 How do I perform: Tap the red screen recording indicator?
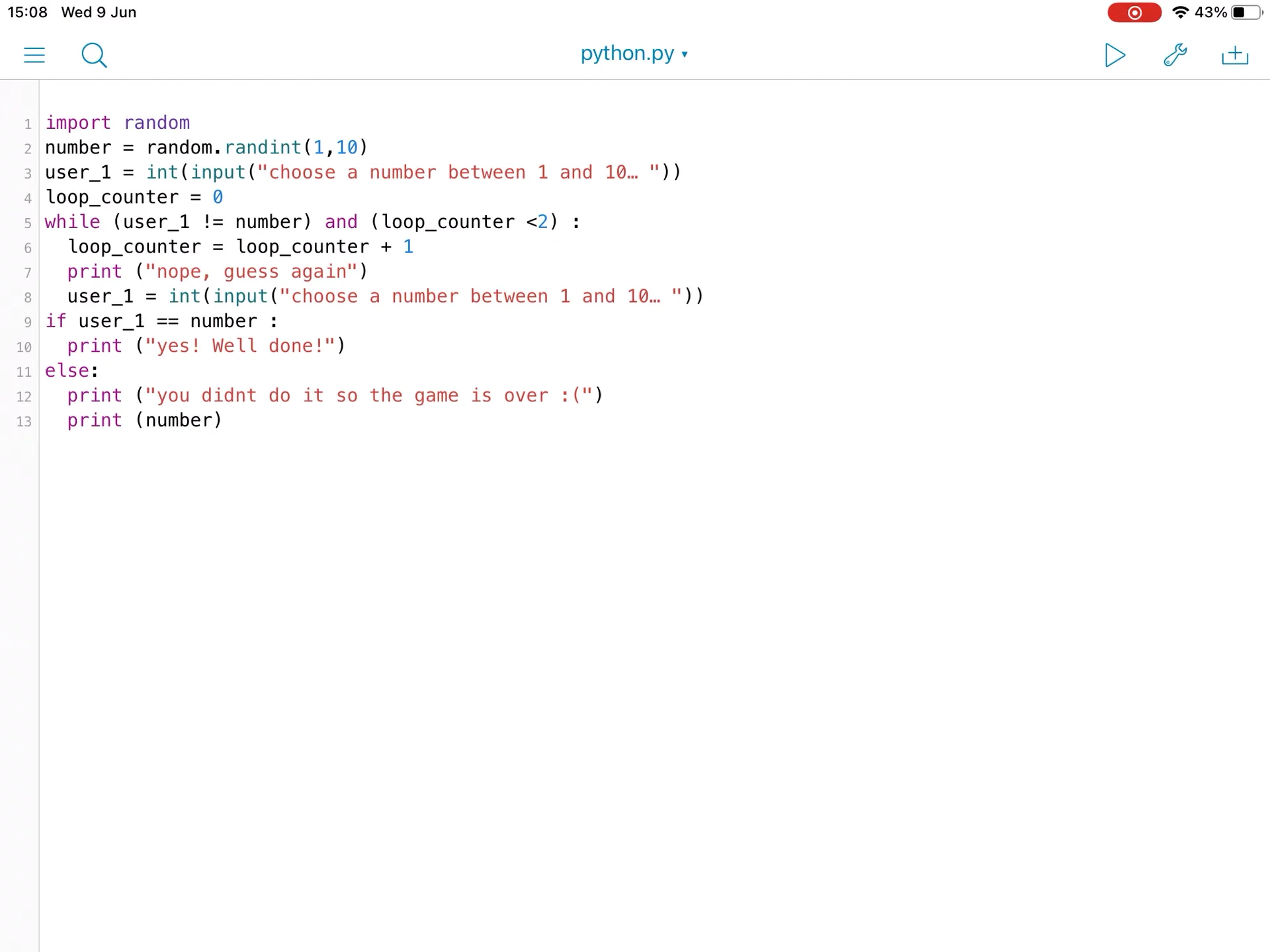pos(1134,13)
